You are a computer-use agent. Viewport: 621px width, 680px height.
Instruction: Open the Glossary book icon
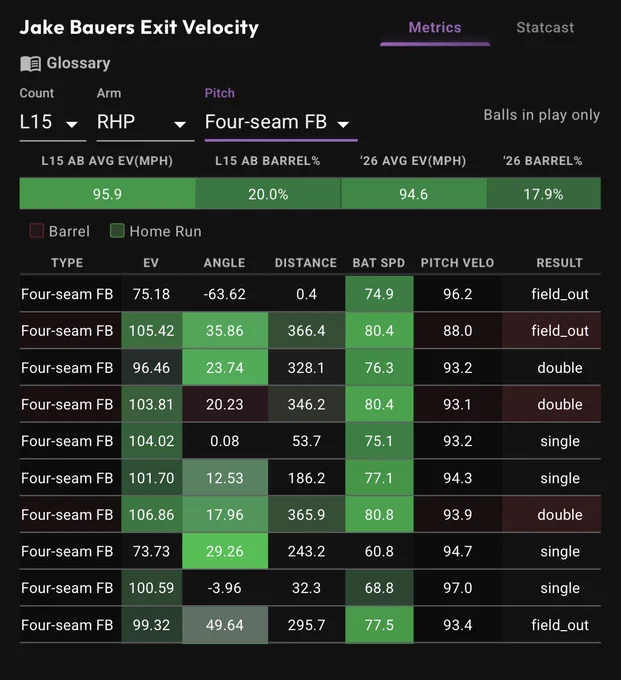click(30, 64)
